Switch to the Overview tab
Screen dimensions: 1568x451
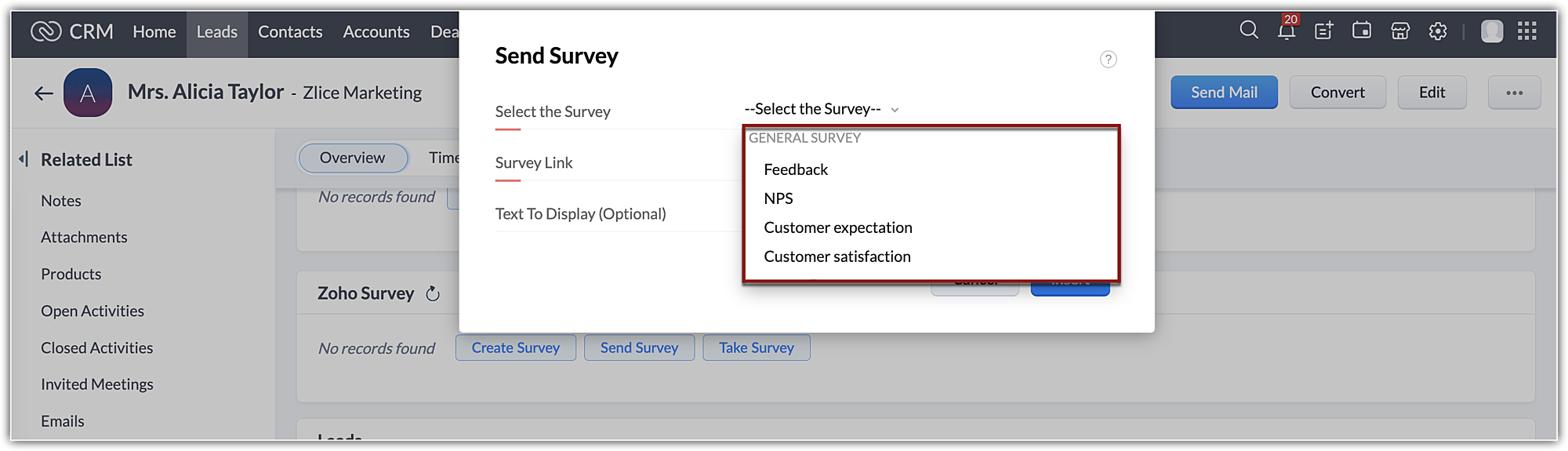click(x=353, y=158)
